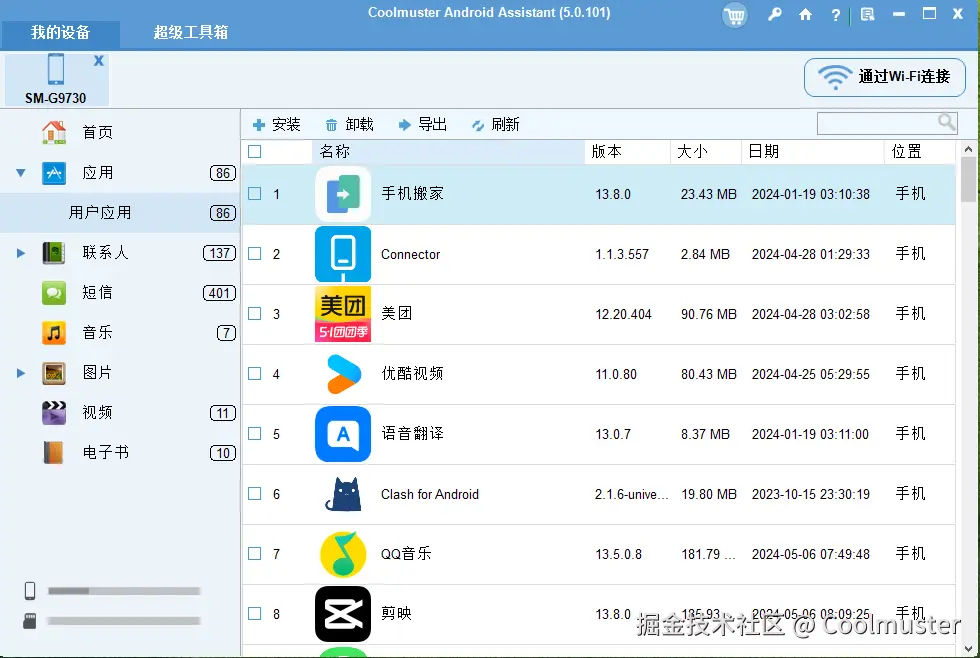Open 短信 in the sidebar

[x=120, y=292]
